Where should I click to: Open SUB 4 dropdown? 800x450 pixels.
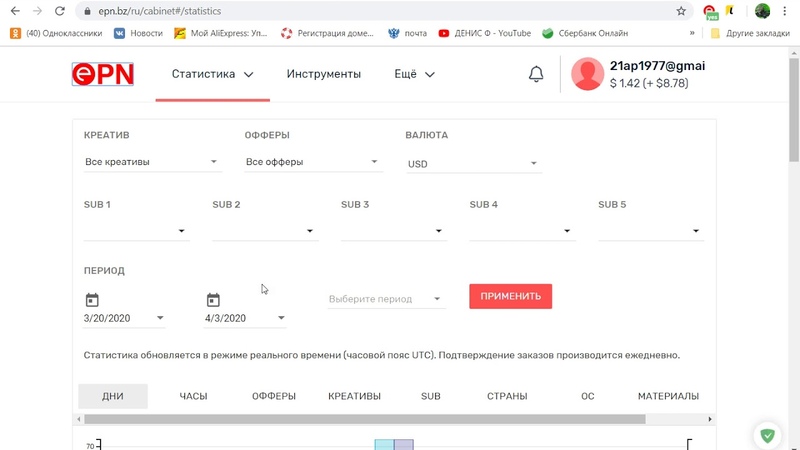tap(522, 231)
